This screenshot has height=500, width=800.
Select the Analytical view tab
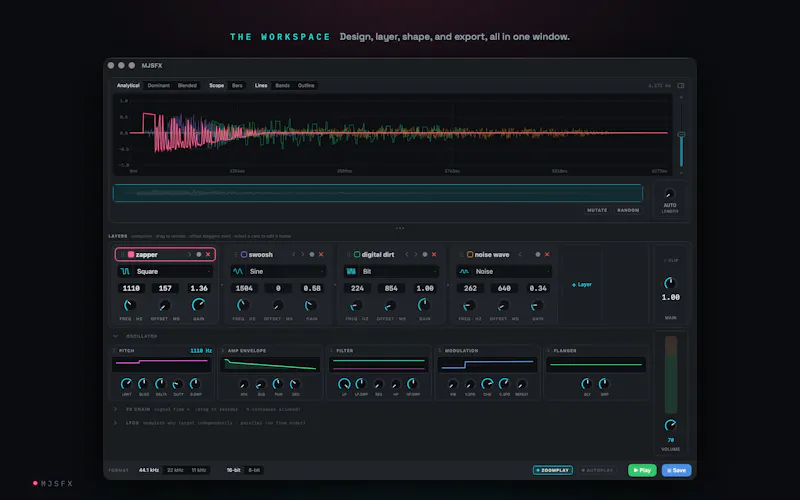[128, 86]
